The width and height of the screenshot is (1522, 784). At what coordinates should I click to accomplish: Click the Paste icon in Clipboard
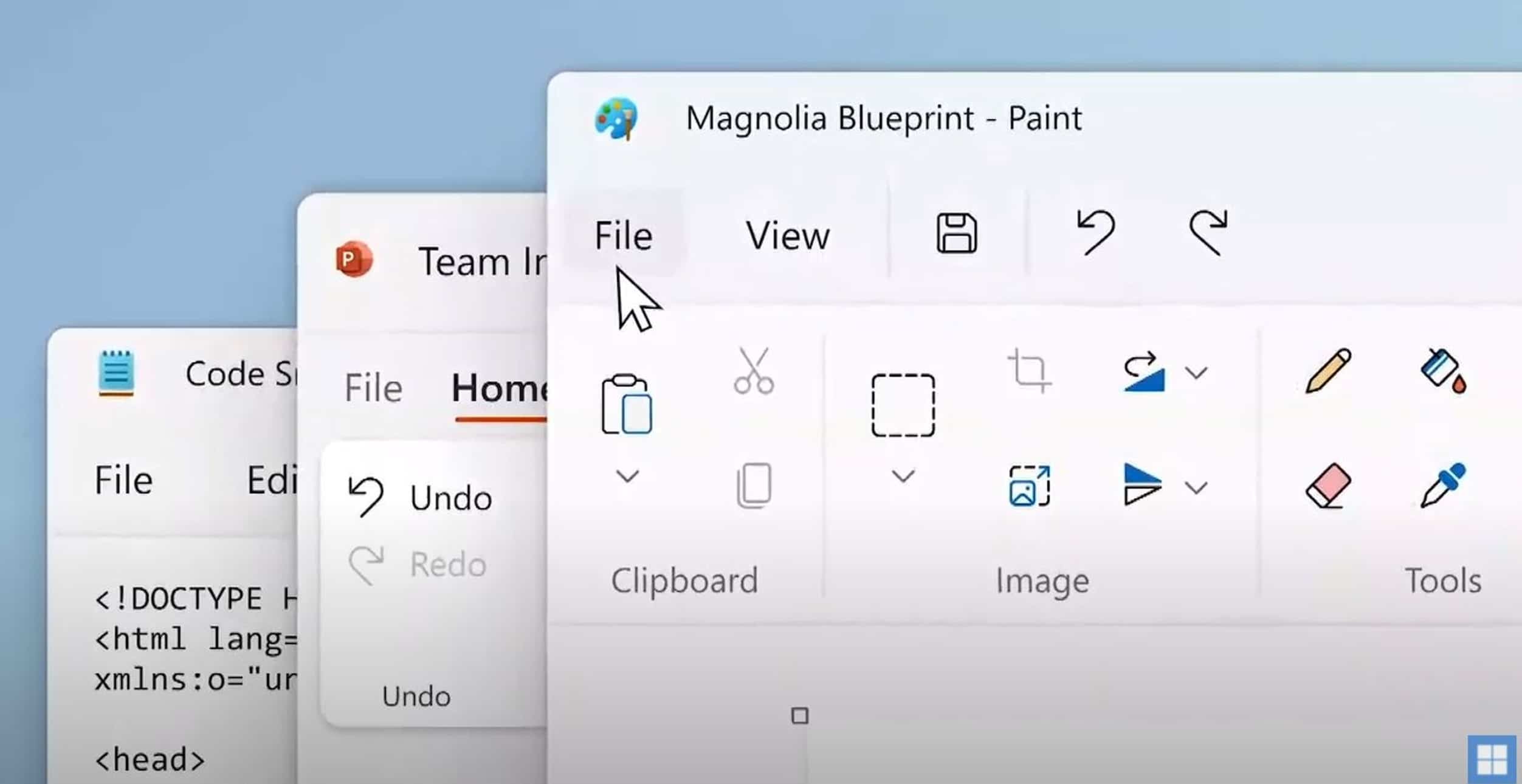click(625, 400)
